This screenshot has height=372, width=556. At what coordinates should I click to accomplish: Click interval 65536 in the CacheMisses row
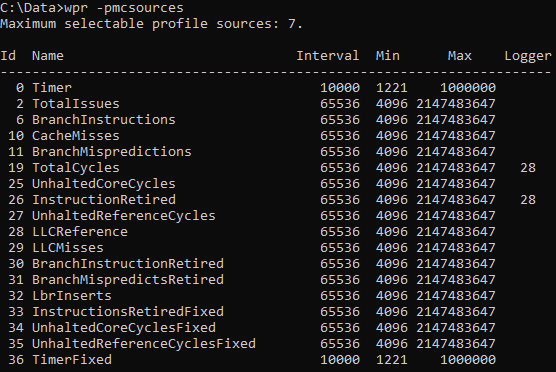coord(340,135)
